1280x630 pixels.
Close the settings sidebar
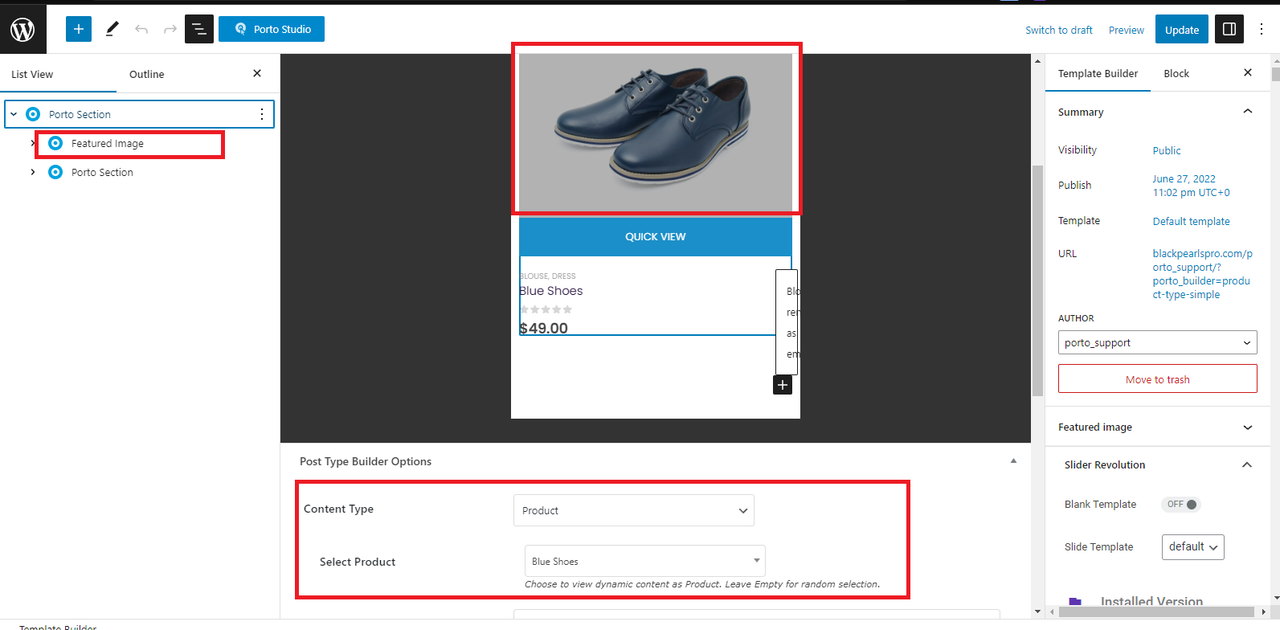[1247, 73]
